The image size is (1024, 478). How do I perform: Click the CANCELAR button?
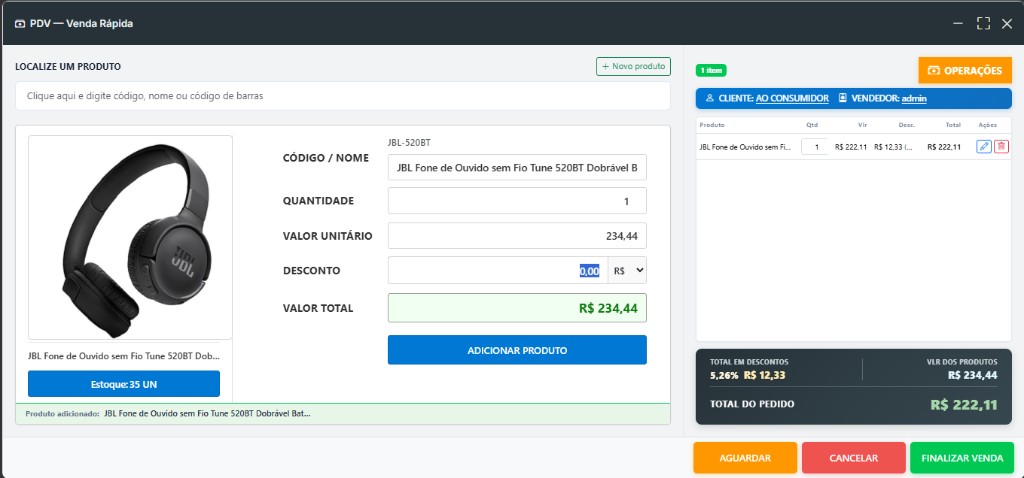point(854,458)
